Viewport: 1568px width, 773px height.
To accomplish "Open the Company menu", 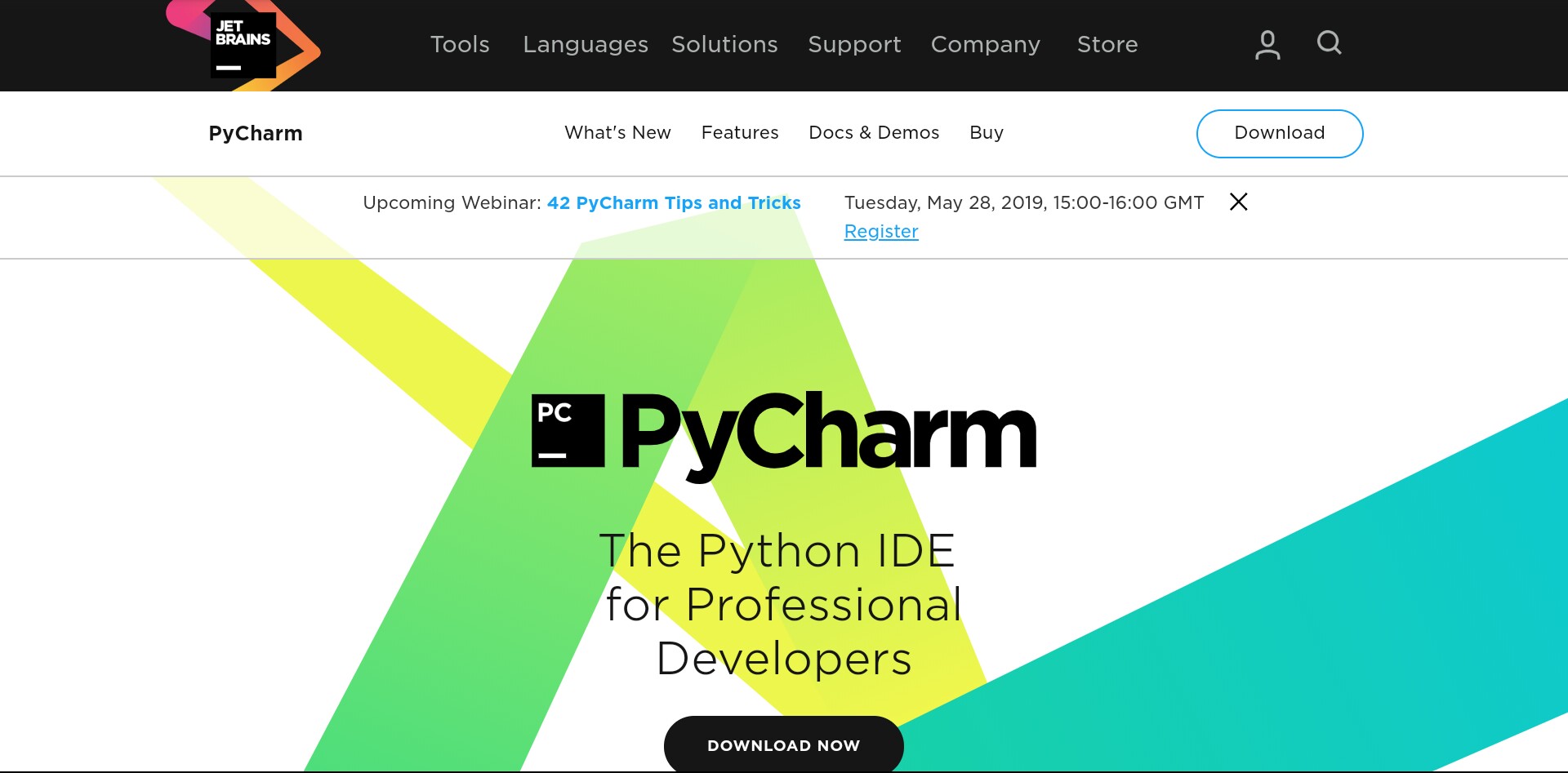I will click(x=985, y=45).
